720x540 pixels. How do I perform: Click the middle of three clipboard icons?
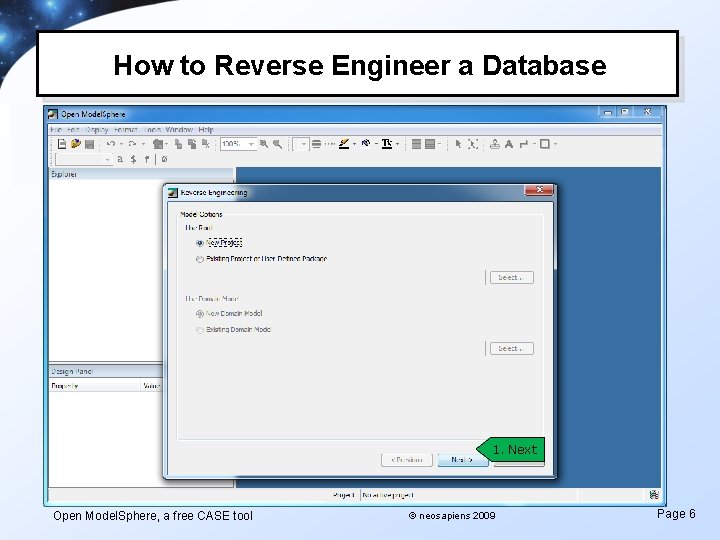pos(192,144)
